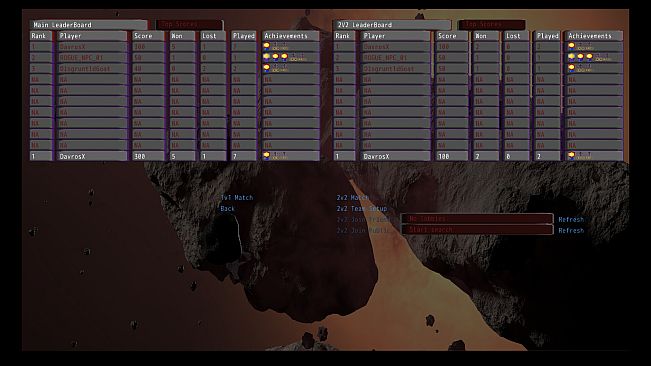Click Won column header in 2V2 LeaderBoard
Image resolution: width=651 pixels, height=366 pixels.
486,36
